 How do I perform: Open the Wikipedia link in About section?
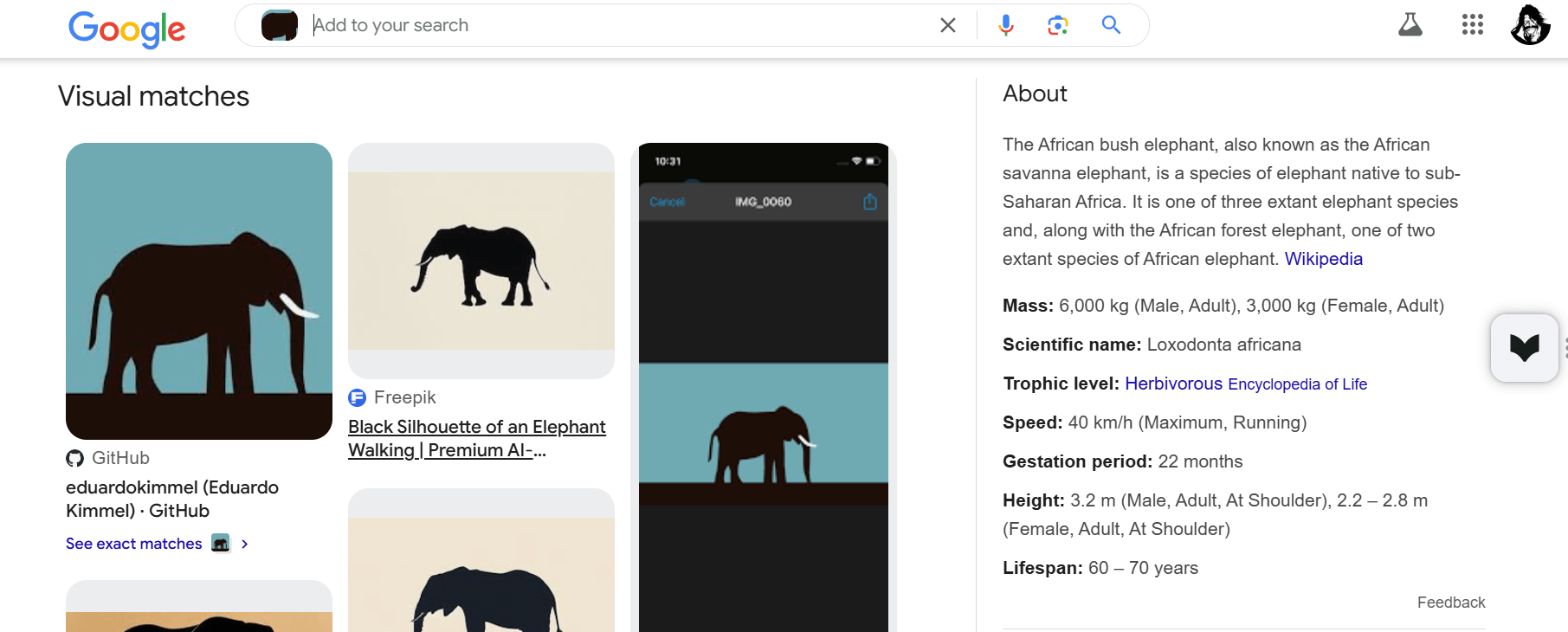(x=1323, y=259)
